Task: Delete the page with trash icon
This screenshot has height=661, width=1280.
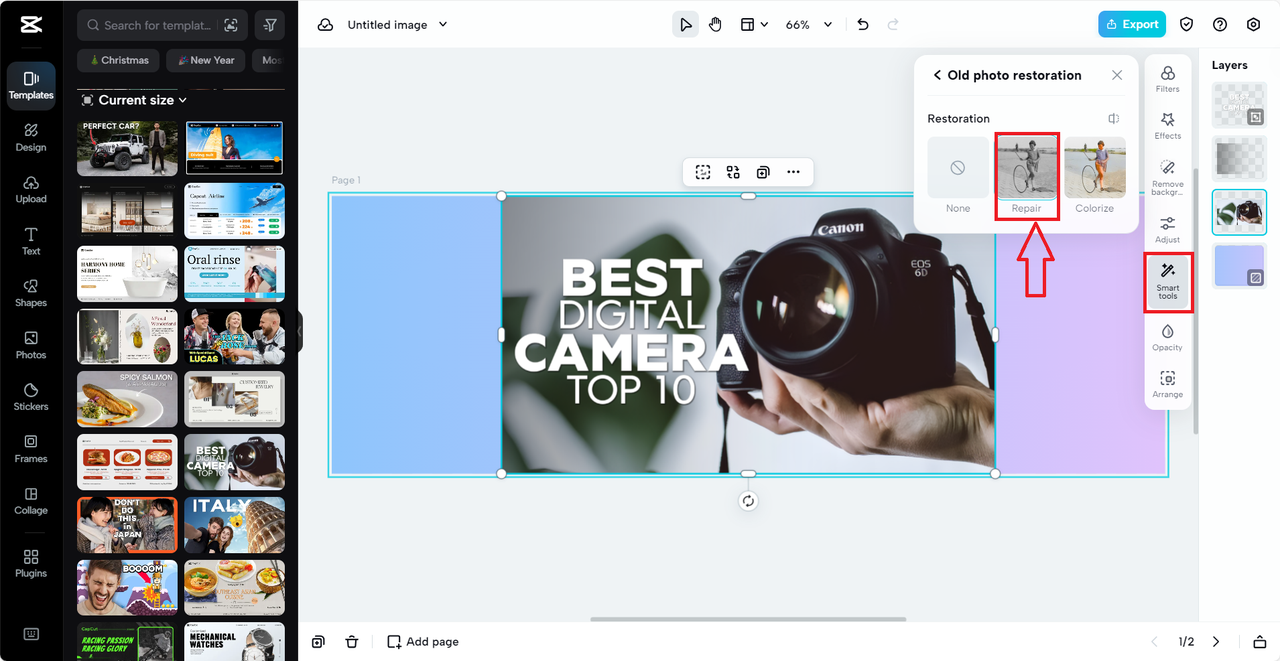Action: [352, 642]
